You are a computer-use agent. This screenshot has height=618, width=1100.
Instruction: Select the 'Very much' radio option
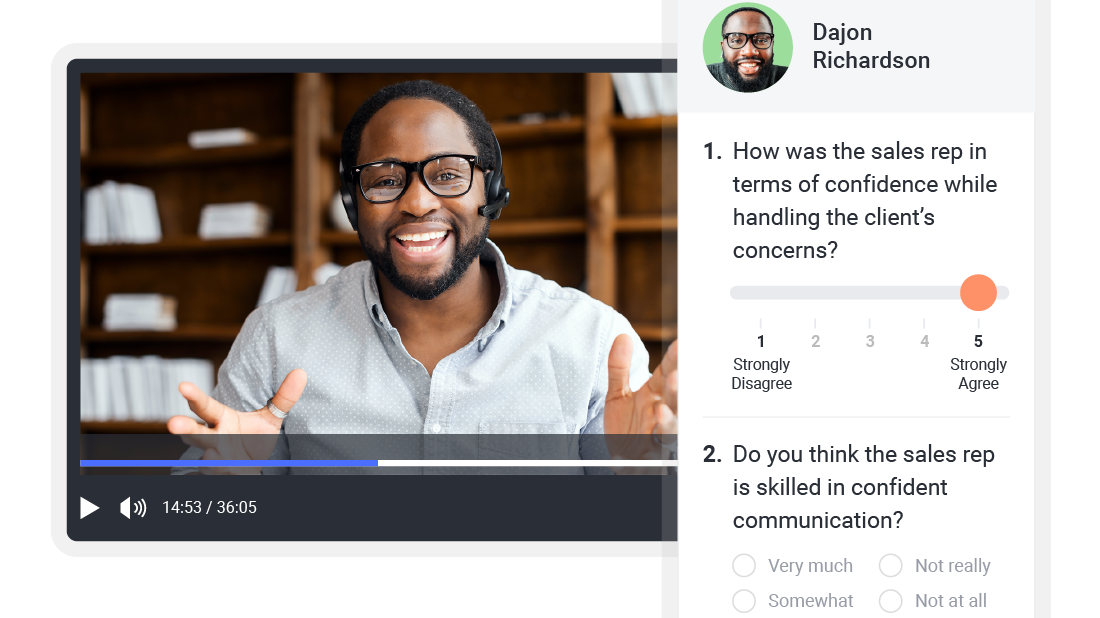(744, 566)
